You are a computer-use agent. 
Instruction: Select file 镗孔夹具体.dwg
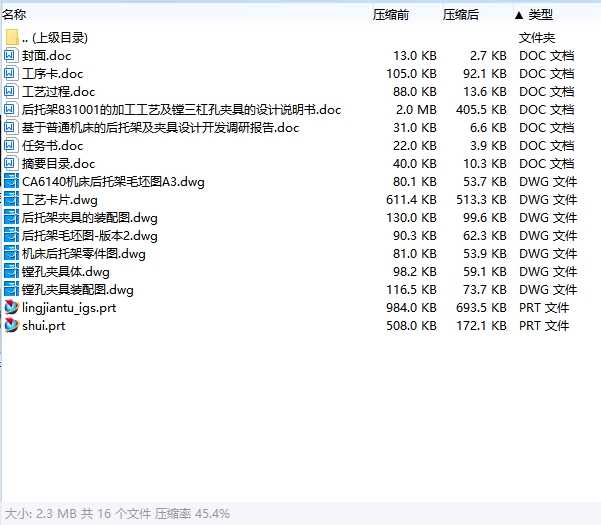(66, 272)
